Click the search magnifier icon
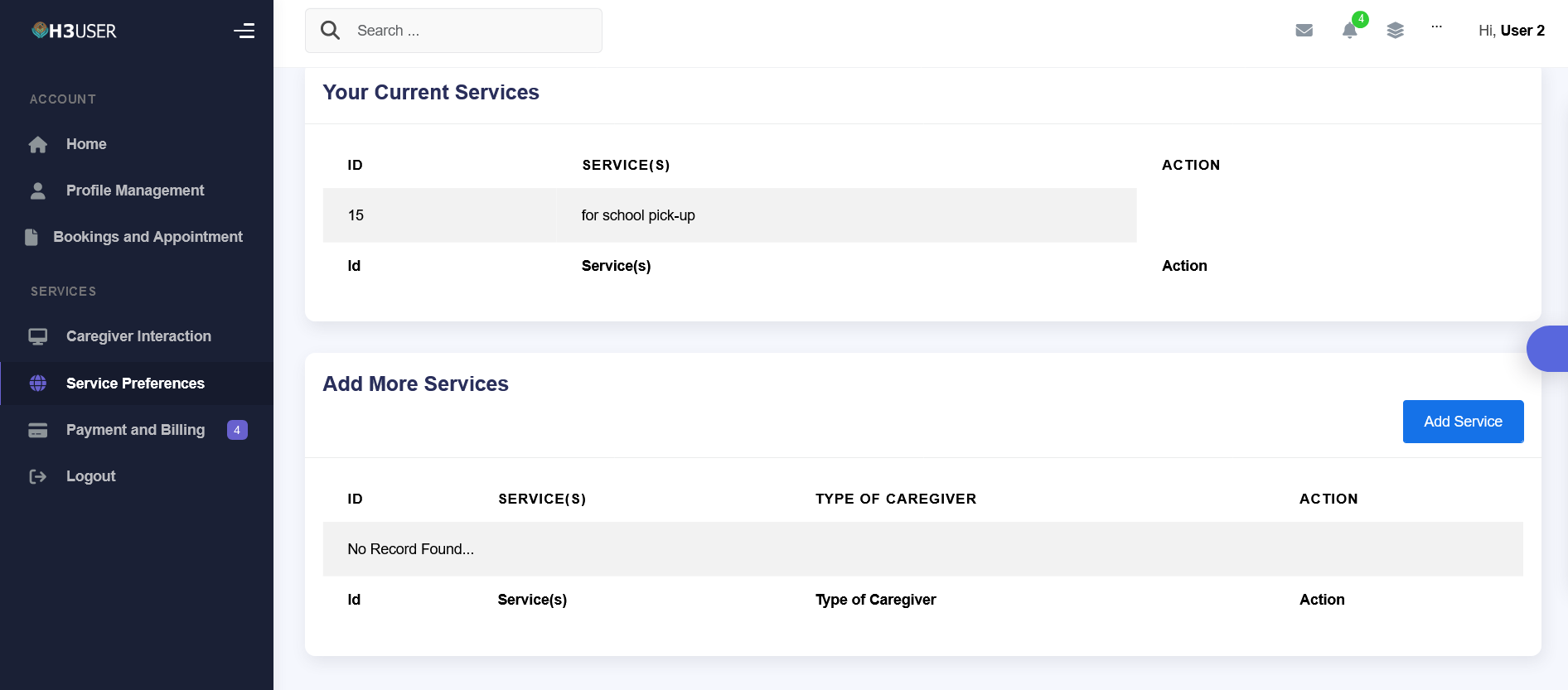 coord(330,31)
